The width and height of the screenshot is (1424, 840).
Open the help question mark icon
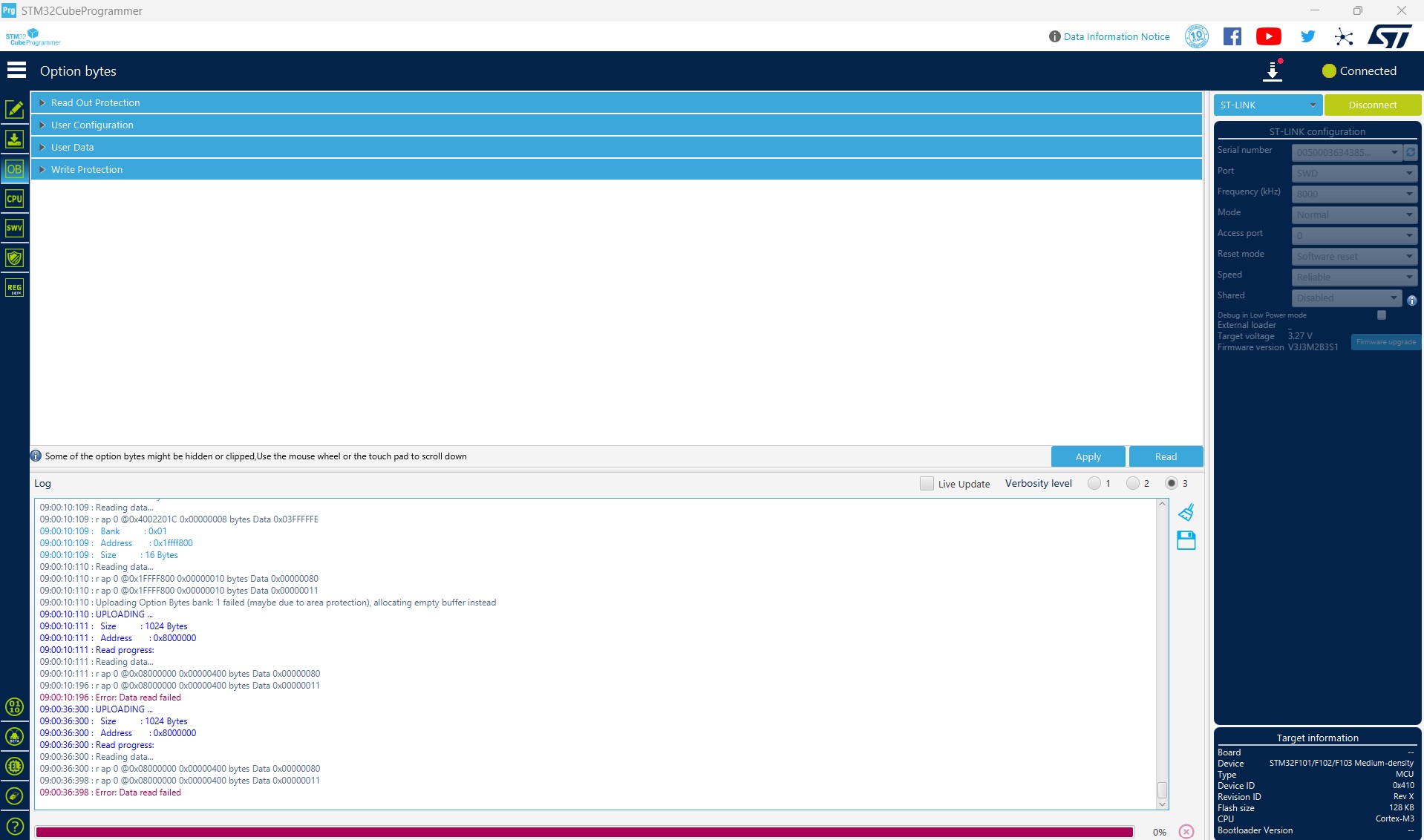14,826
